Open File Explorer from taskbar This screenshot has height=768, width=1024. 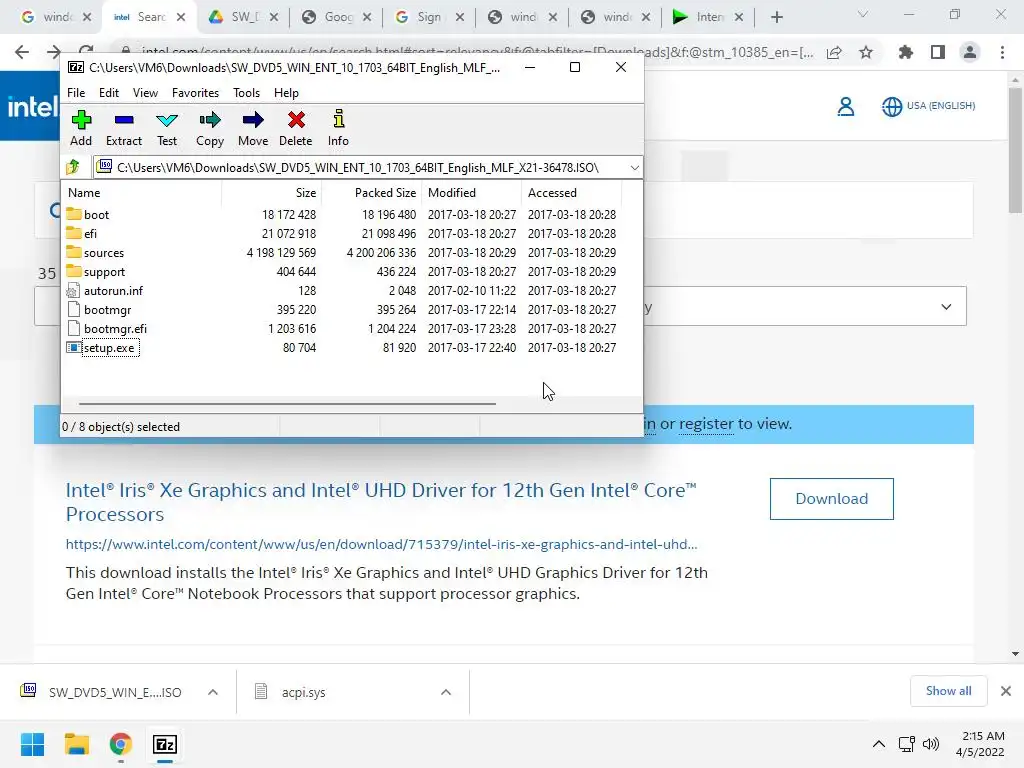tap(76, 744)
